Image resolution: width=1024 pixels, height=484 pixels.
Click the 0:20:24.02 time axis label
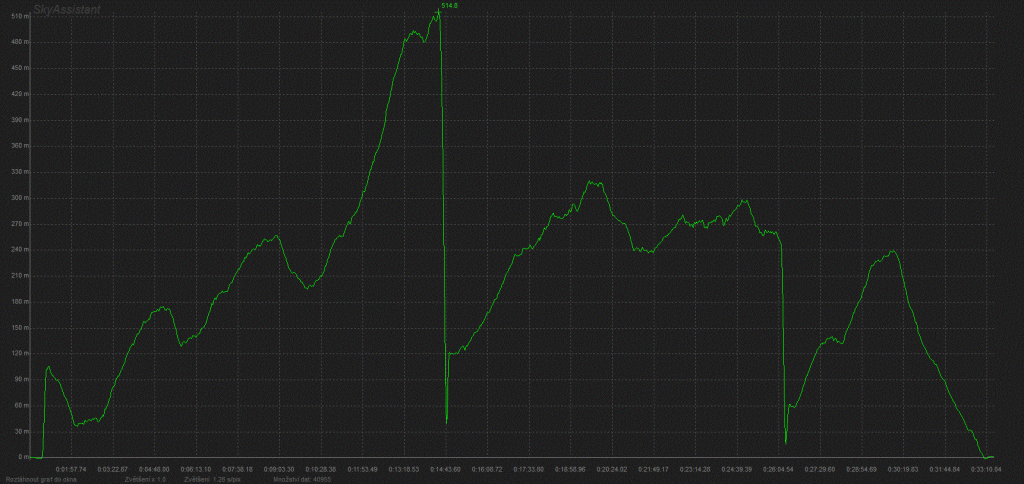coord(611,468)
